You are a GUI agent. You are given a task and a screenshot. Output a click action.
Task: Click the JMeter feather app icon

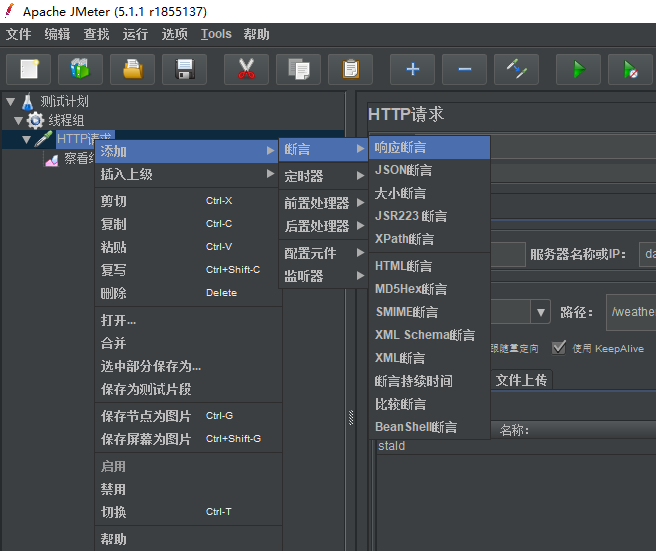click(x=9, y=11)
